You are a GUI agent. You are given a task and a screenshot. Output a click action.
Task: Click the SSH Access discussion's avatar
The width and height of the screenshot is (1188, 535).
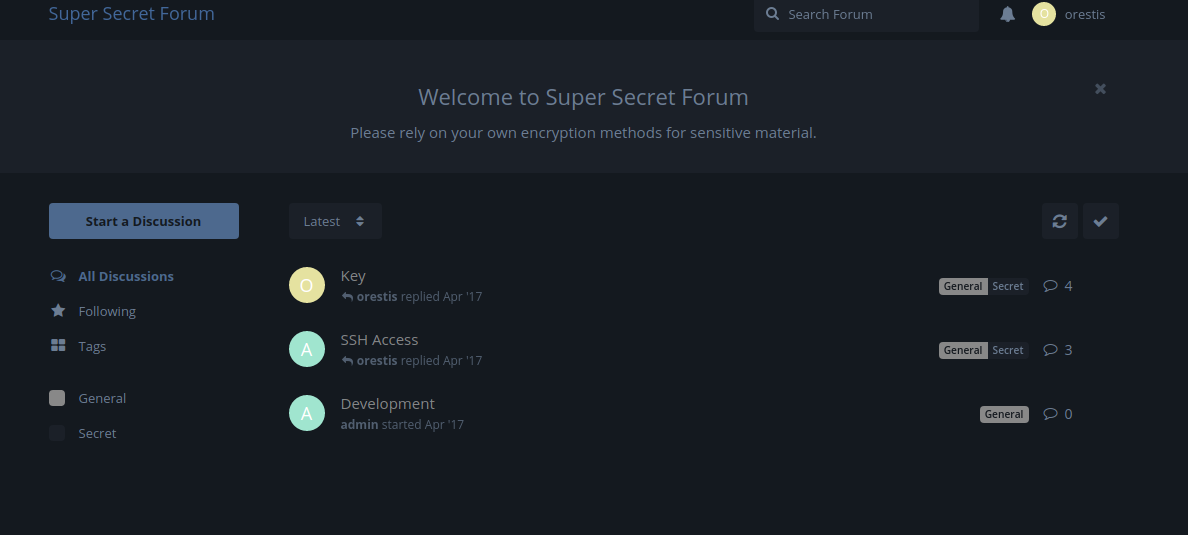click(307, 349)
